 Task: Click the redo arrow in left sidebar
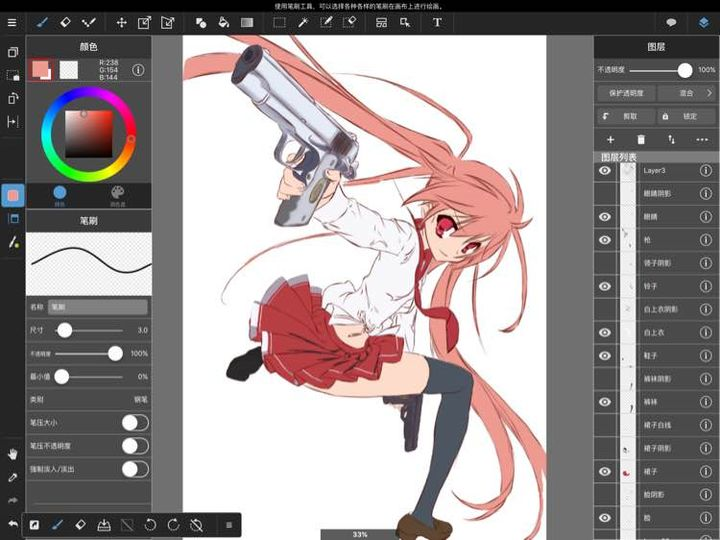coord(12,501)
